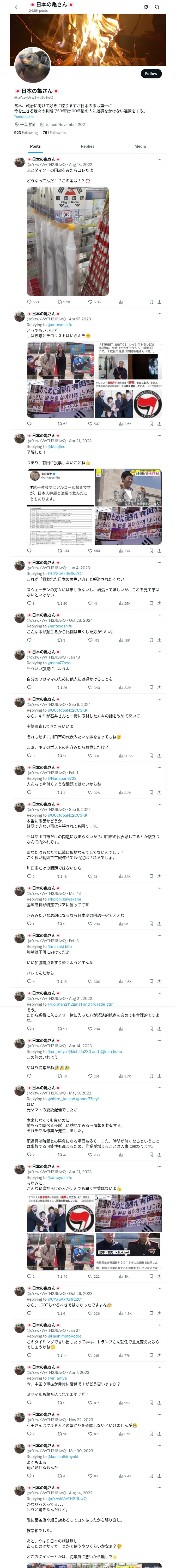Go back using the top arrow
The image size is (176, 1568).
[17, 7]
